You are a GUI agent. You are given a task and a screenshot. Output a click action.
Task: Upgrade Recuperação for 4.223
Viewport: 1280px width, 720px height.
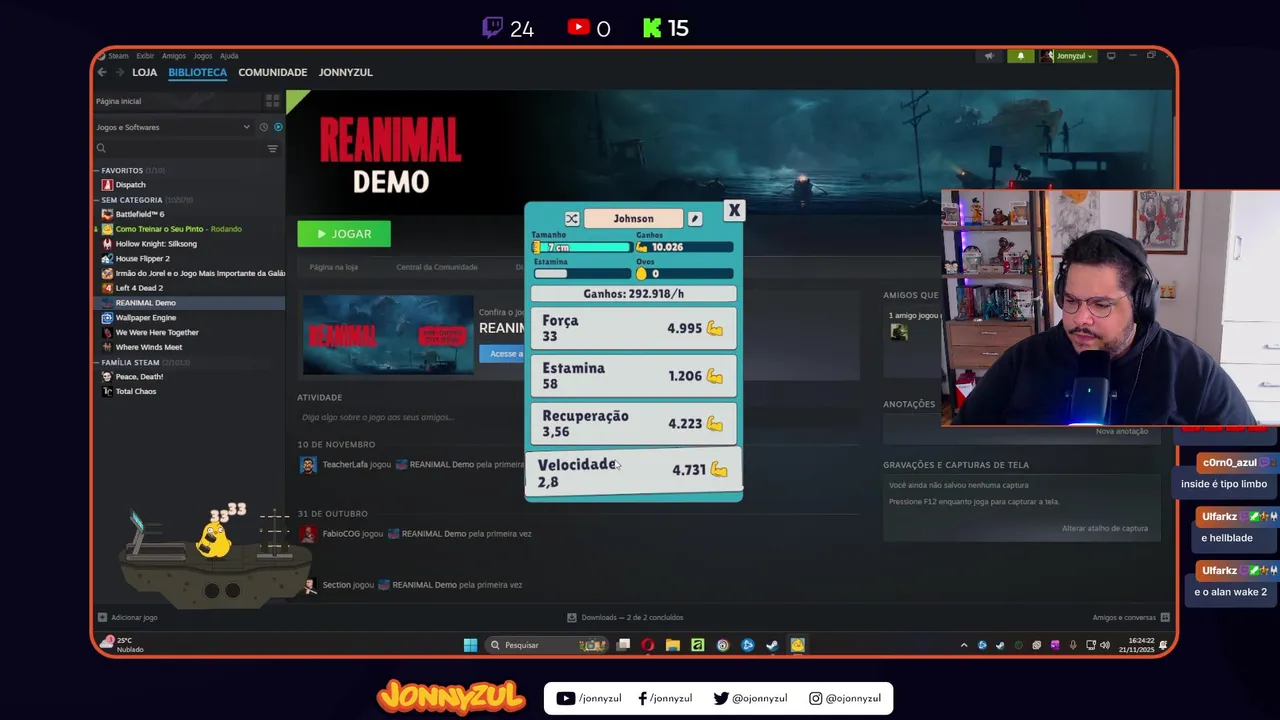(633, 423)
